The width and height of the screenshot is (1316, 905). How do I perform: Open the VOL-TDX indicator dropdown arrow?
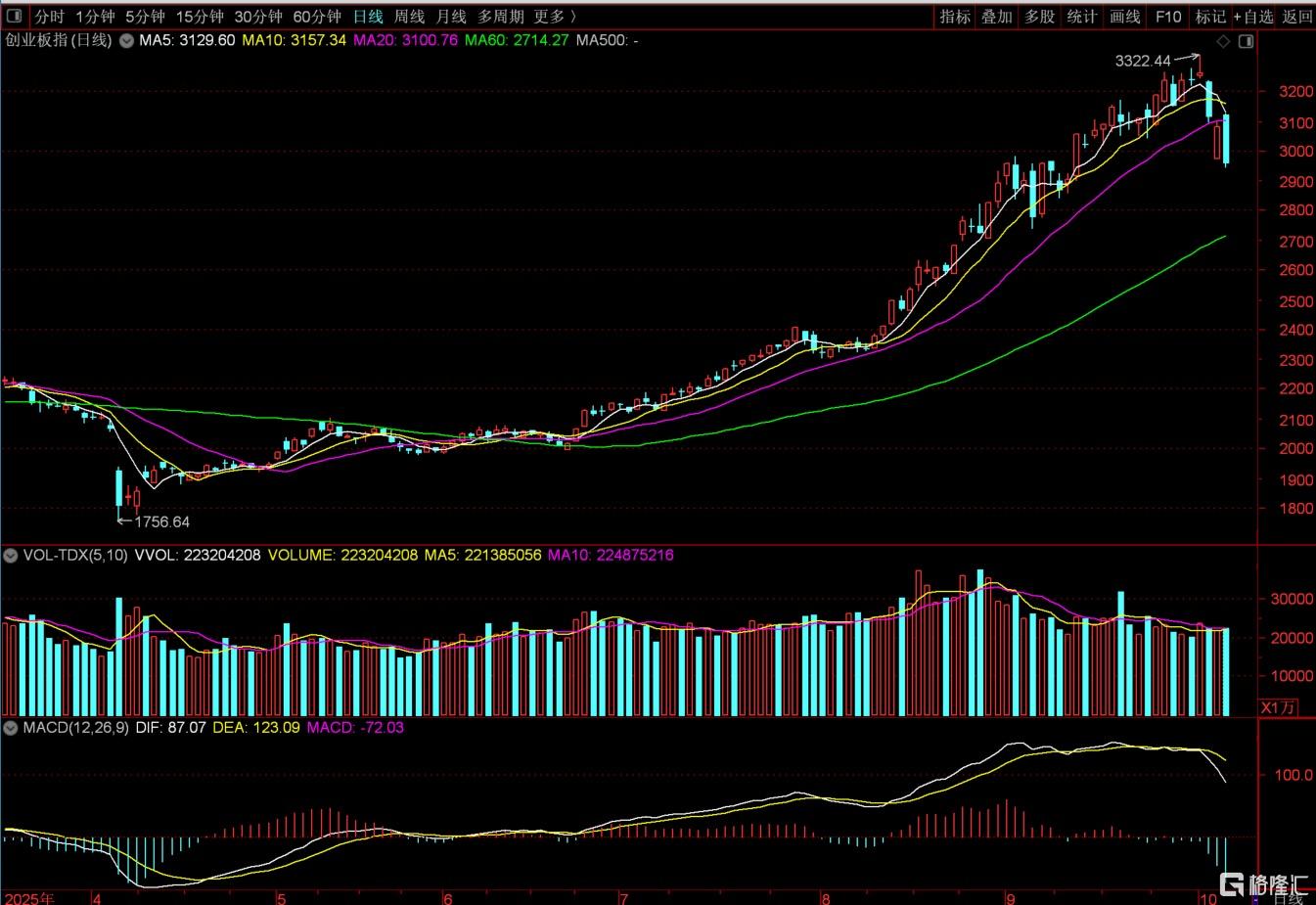(x=11, y=556)
